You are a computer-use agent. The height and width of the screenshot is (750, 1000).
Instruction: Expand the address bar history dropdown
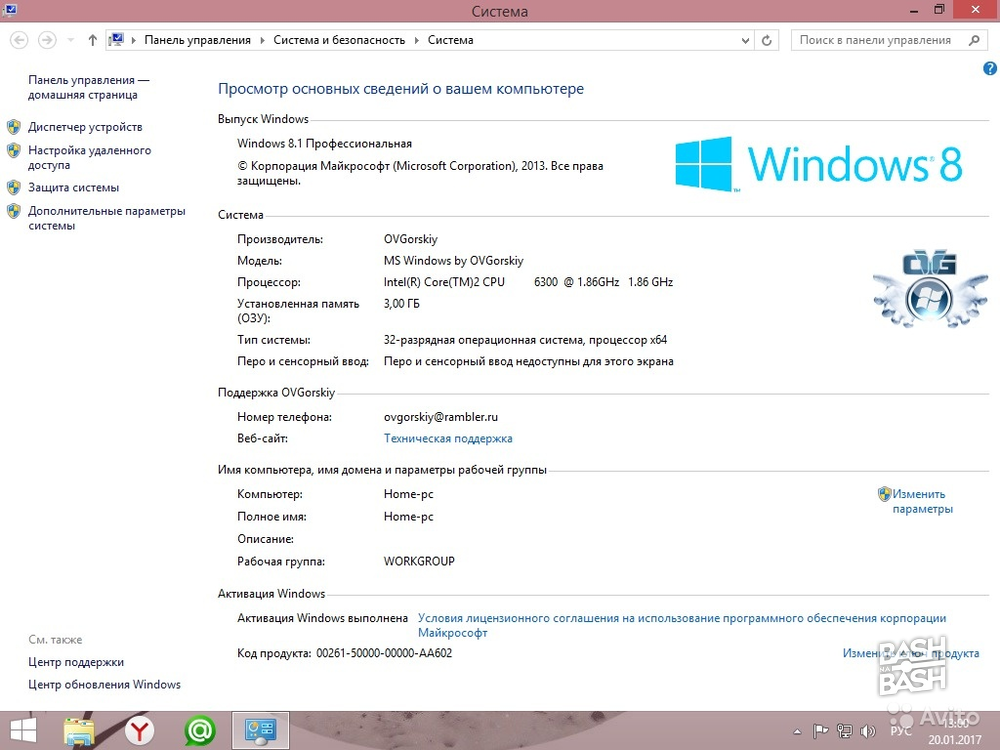pos(745,40)
